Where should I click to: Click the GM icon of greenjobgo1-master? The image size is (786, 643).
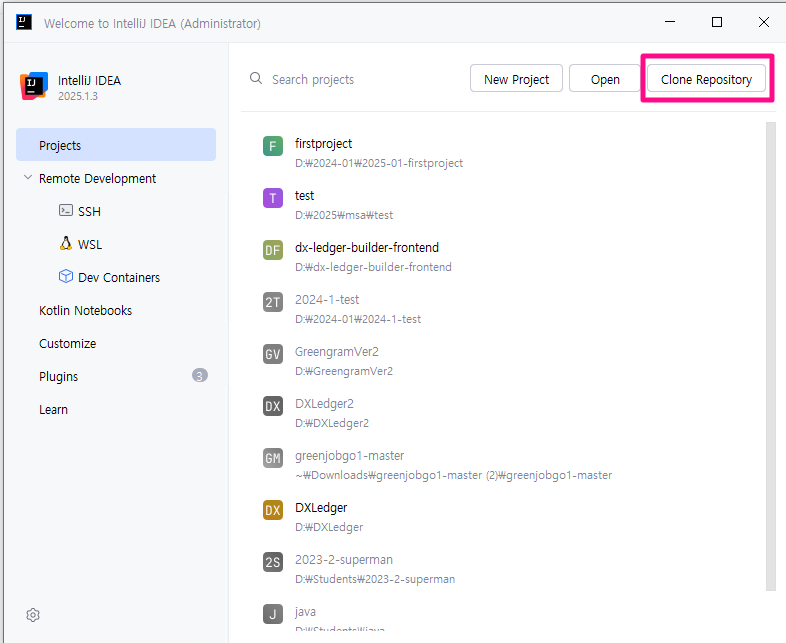[x=273, y=458]
